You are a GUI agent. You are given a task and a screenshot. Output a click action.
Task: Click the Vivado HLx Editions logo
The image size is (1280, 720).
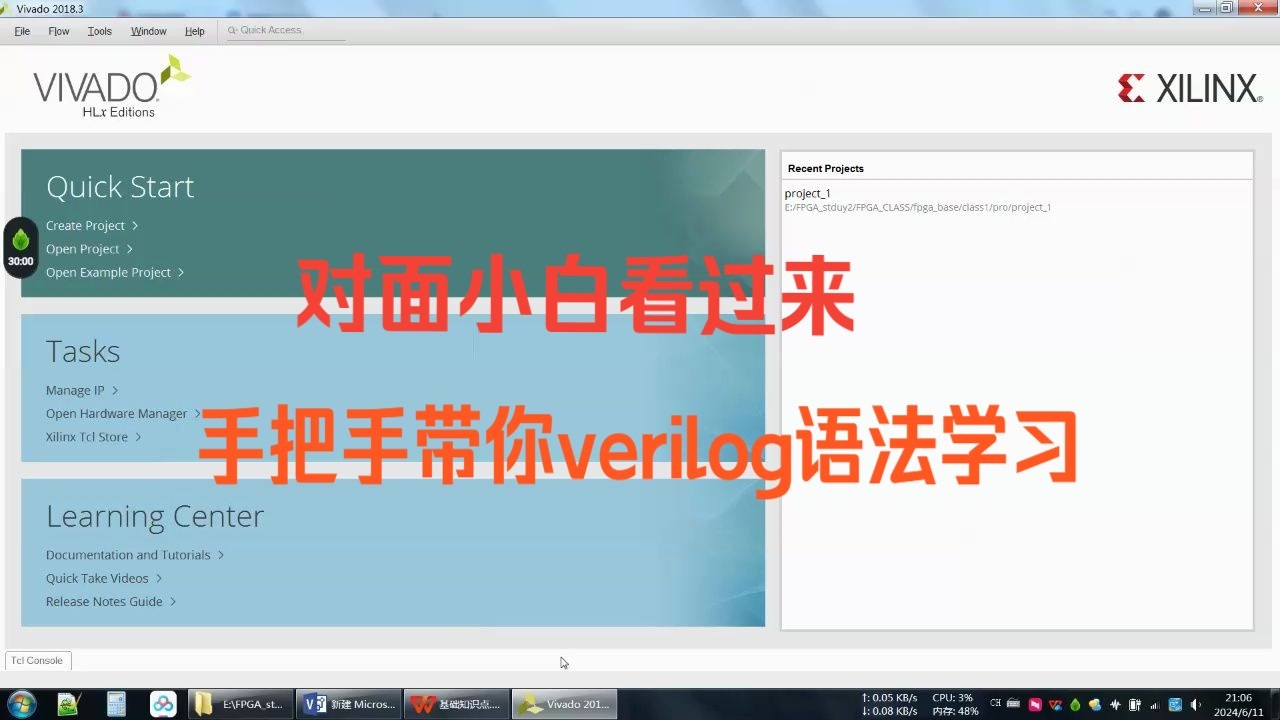point(111,87)
